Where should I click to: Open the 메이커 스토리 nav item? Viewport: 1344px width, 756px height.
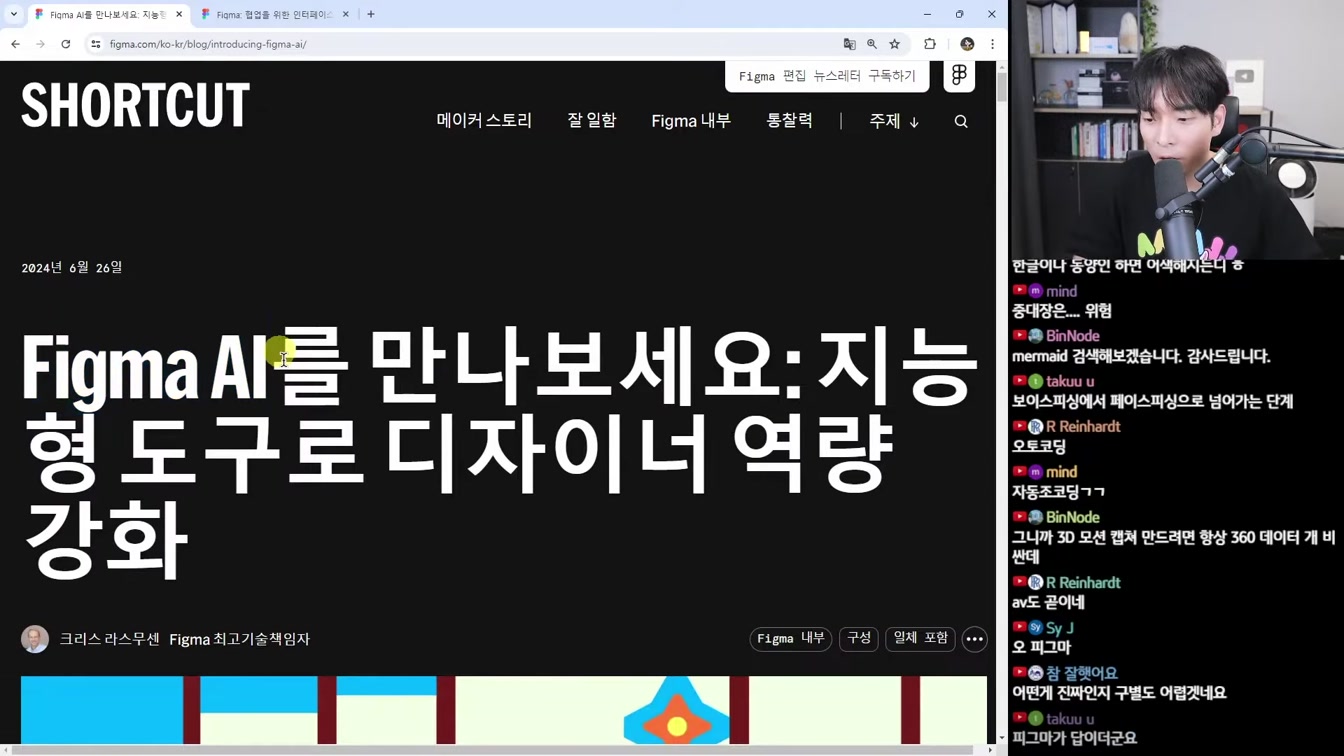click(x=484, y=121)
